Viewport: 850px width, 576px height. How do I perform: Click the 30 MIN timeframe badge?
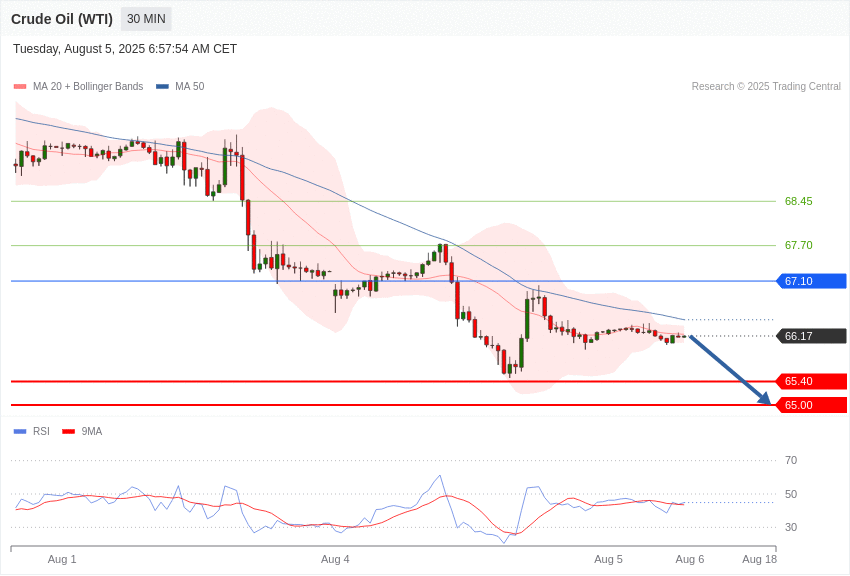pos(146,19)
